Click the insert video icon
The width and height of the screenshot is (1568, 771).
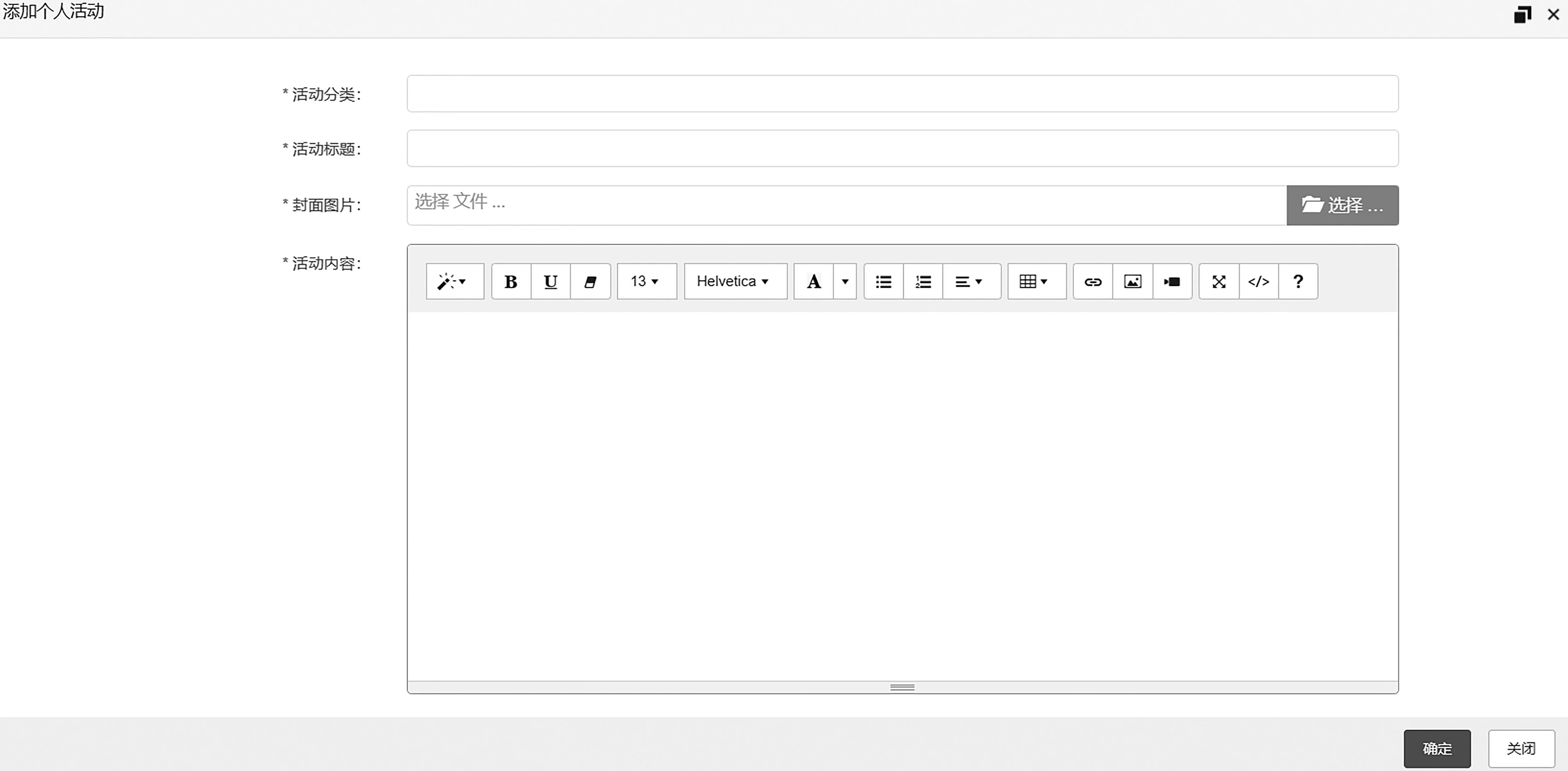(x=1172, y=281)
